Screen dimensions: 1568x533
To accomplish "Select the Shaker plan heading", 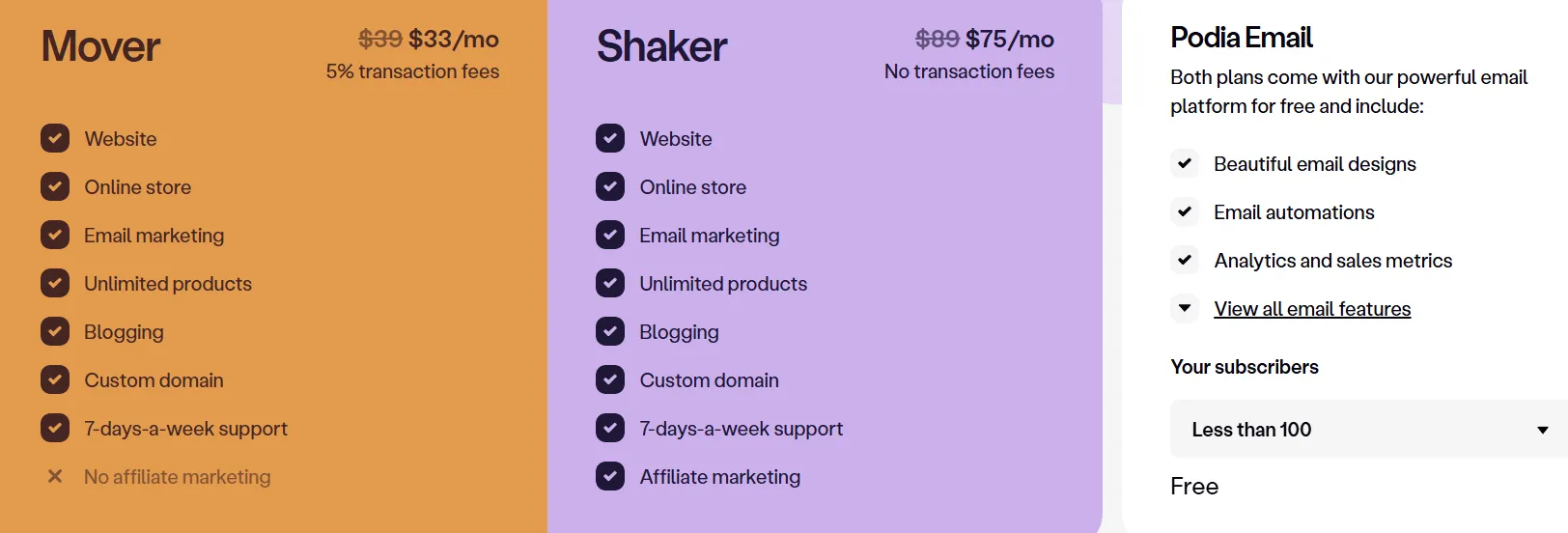I will (x=661, y=46).
